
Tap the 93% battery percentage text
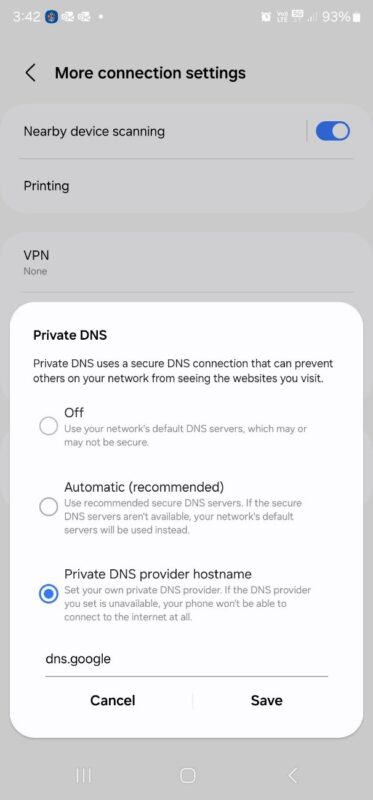tap(336, 17)
